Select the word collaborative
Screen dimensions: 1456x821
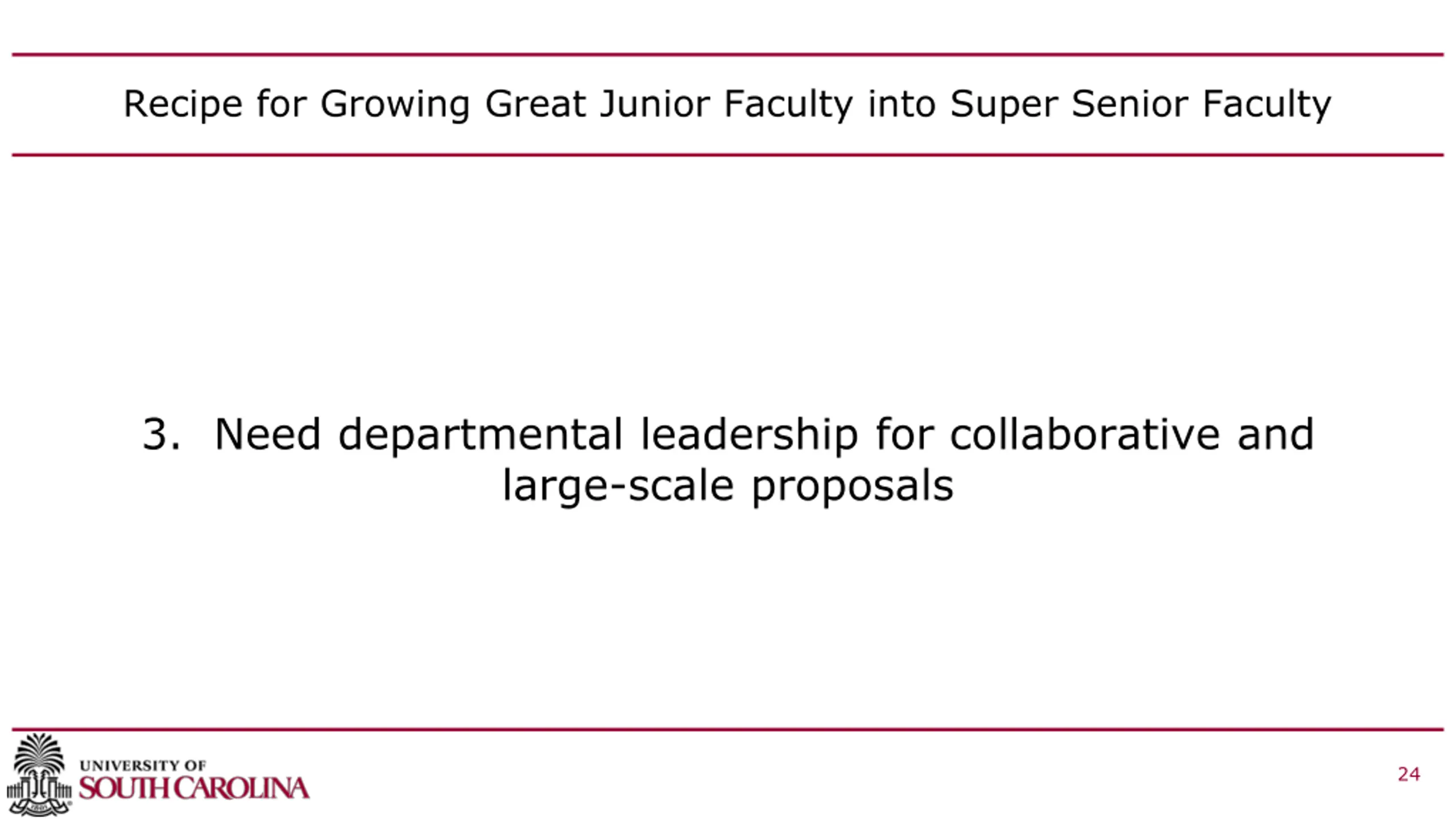click(x=1085, y=434)
